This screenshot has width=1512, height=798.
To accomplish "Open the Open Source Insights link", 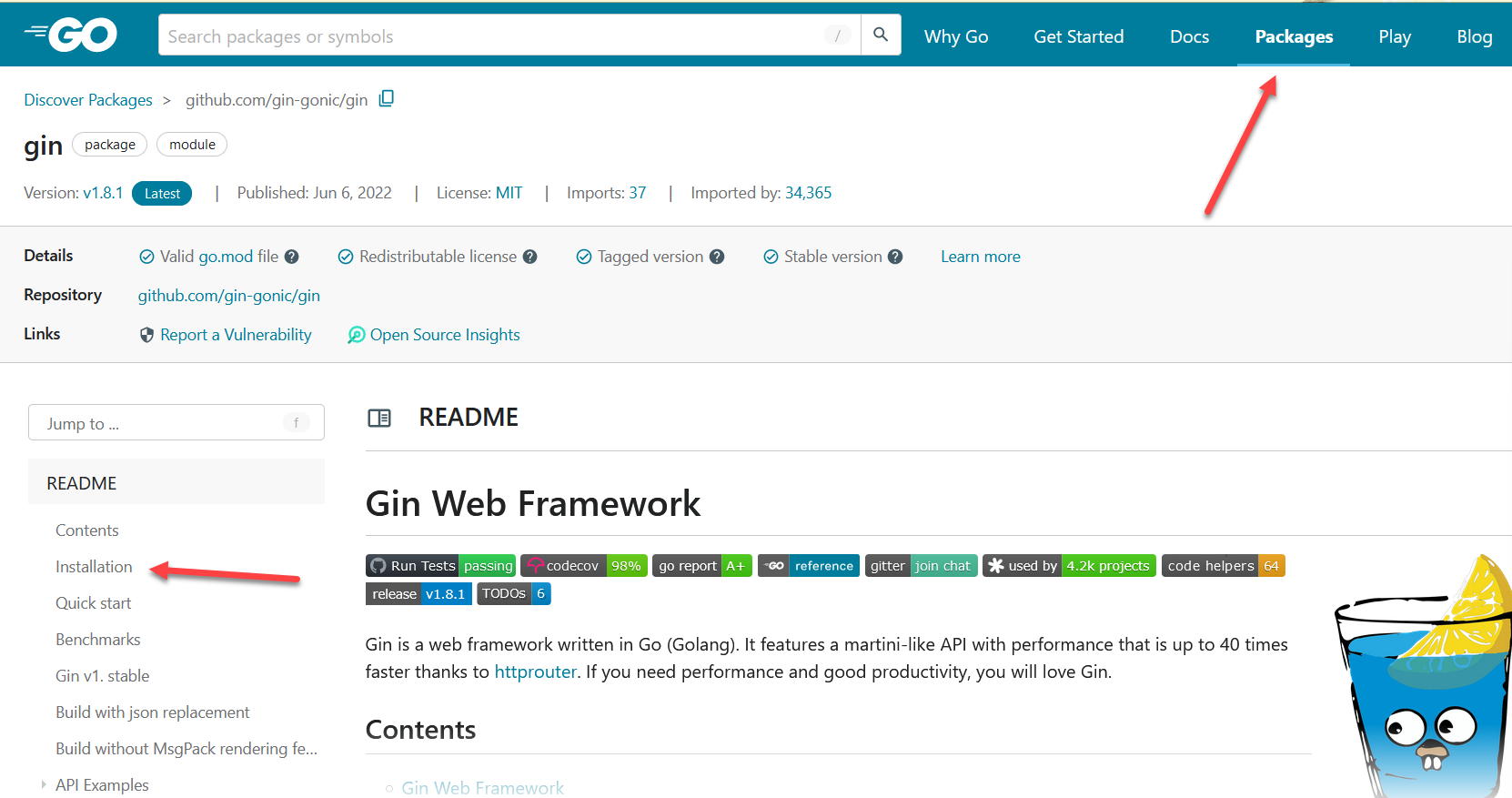I will coord(444,335).
